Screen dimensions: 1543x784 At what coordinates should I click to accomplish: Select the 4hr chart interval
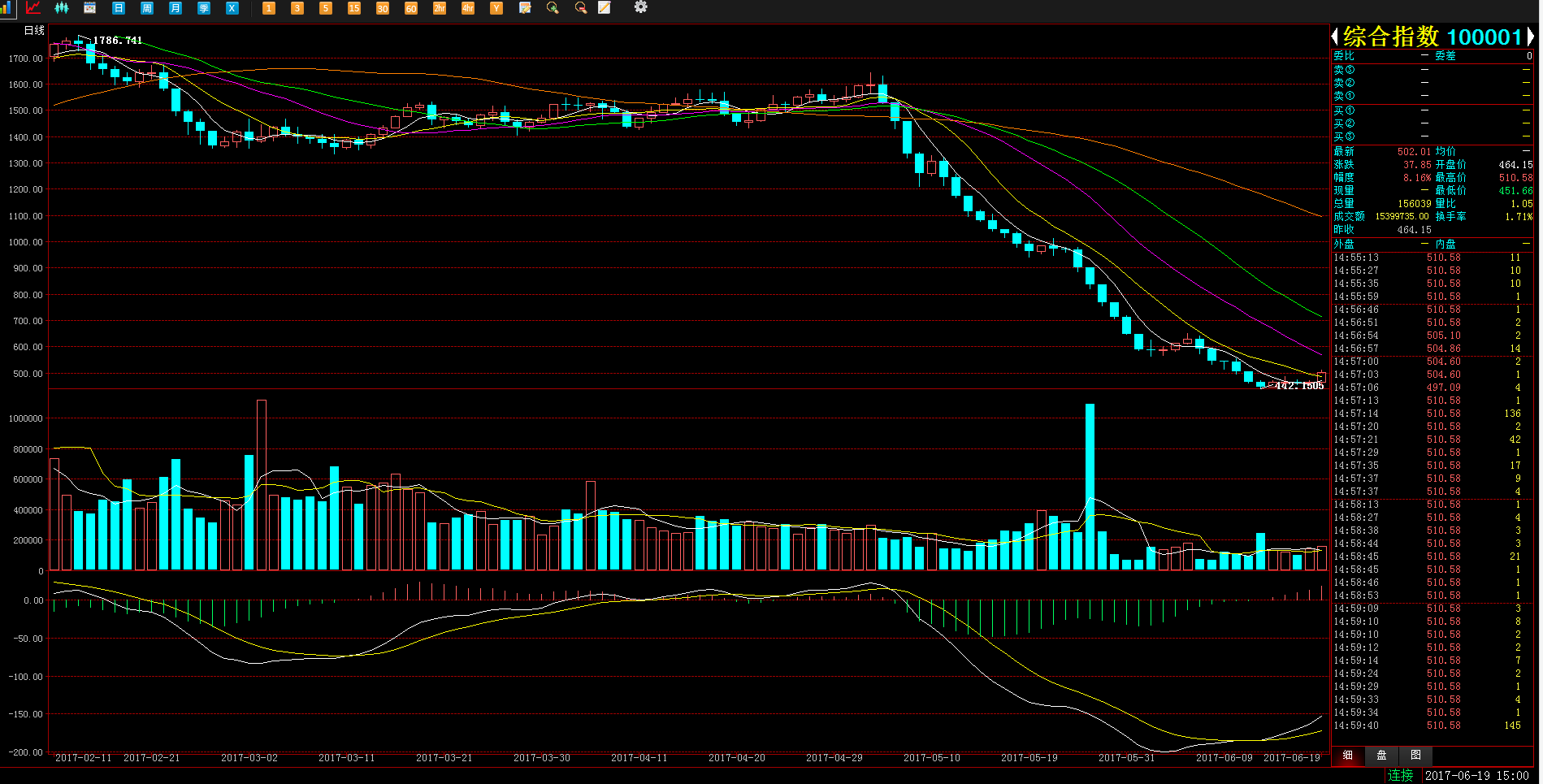click(468, 8)
